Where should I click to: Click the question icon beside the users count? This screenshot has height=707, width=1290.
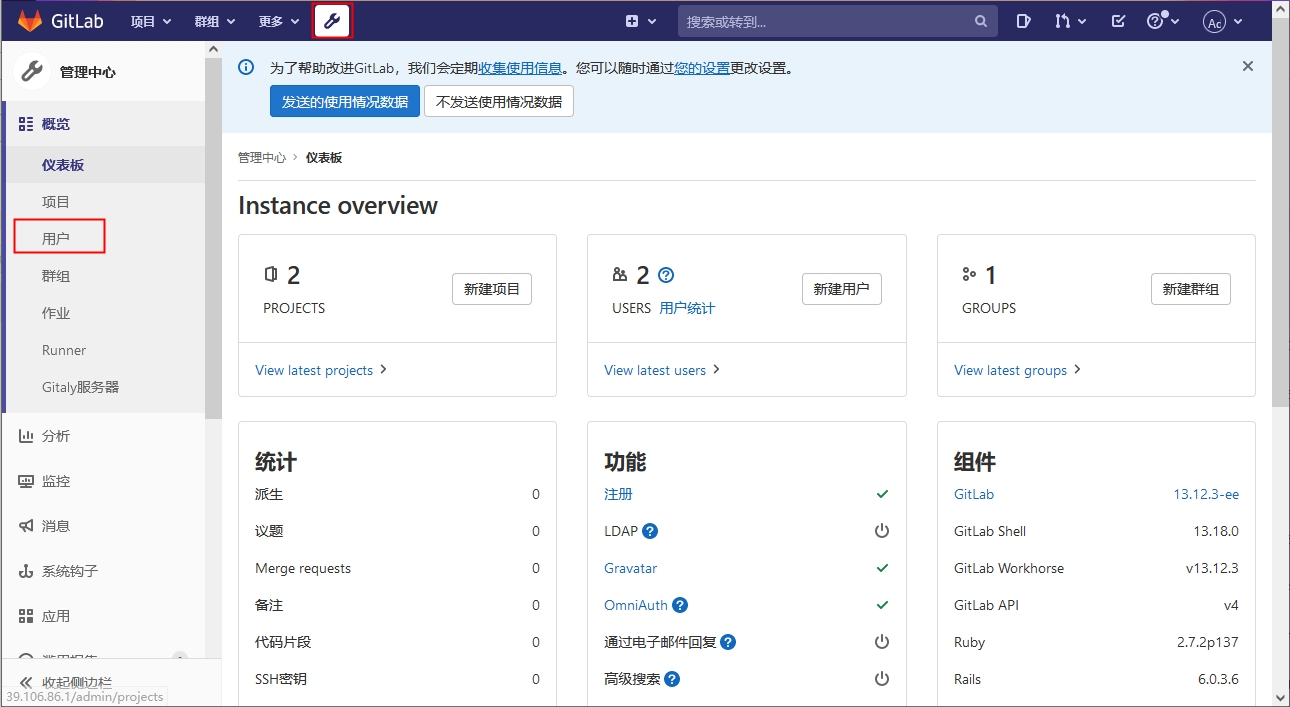pyautogui.click(x=667, y=275)
